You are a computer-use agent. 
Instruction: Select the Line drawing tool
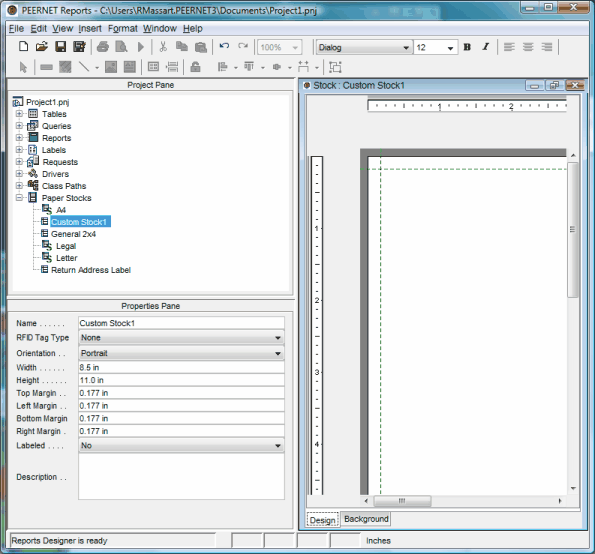pyautogui.click(x=84, y=67)
